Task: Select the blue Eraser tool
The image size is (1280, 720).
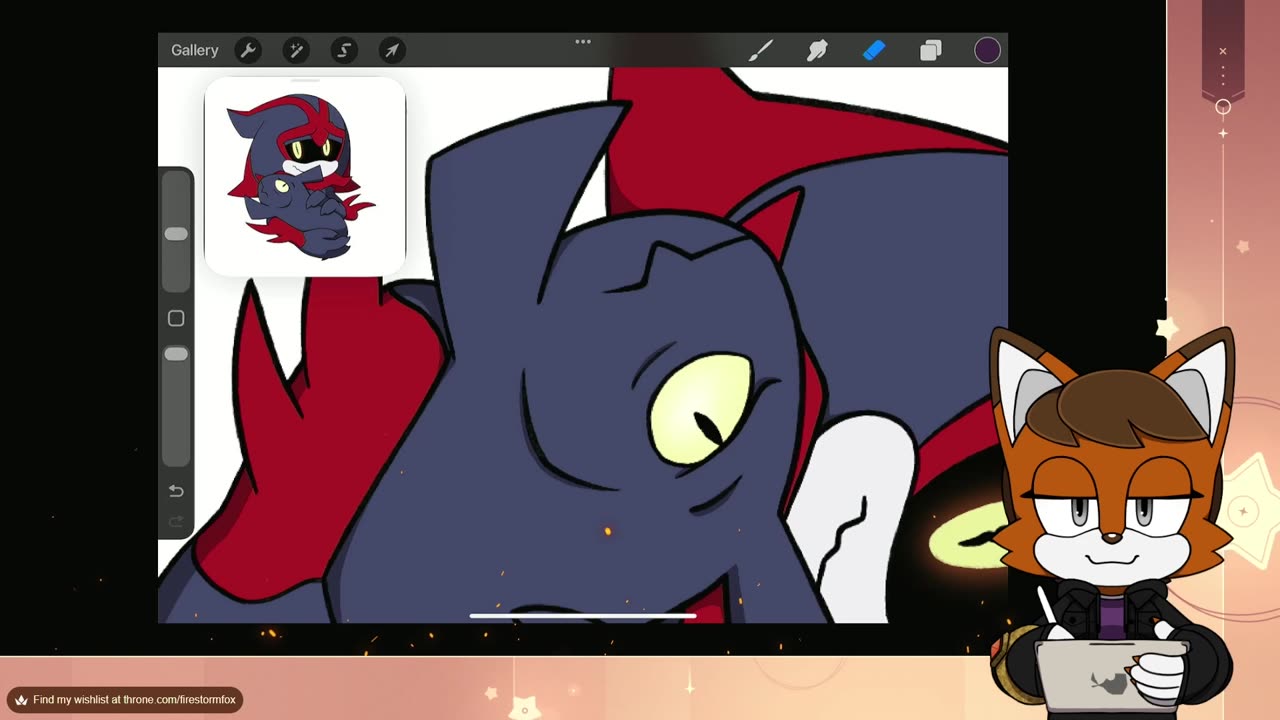Action: (x=874, y=50)
